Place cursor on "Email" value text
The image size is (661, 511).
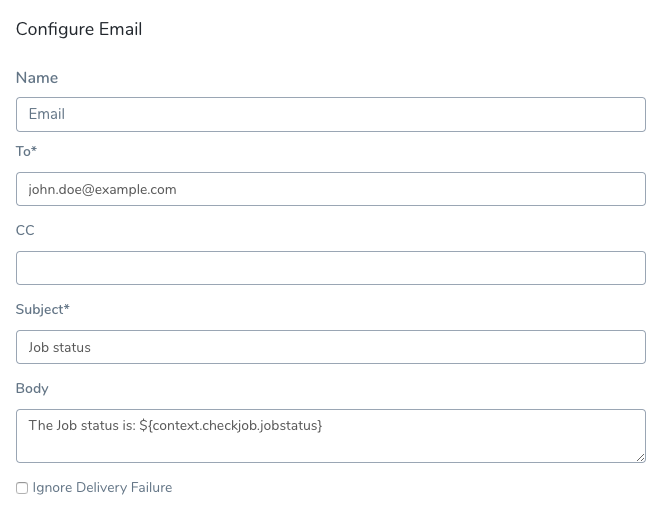coord(47,114)
